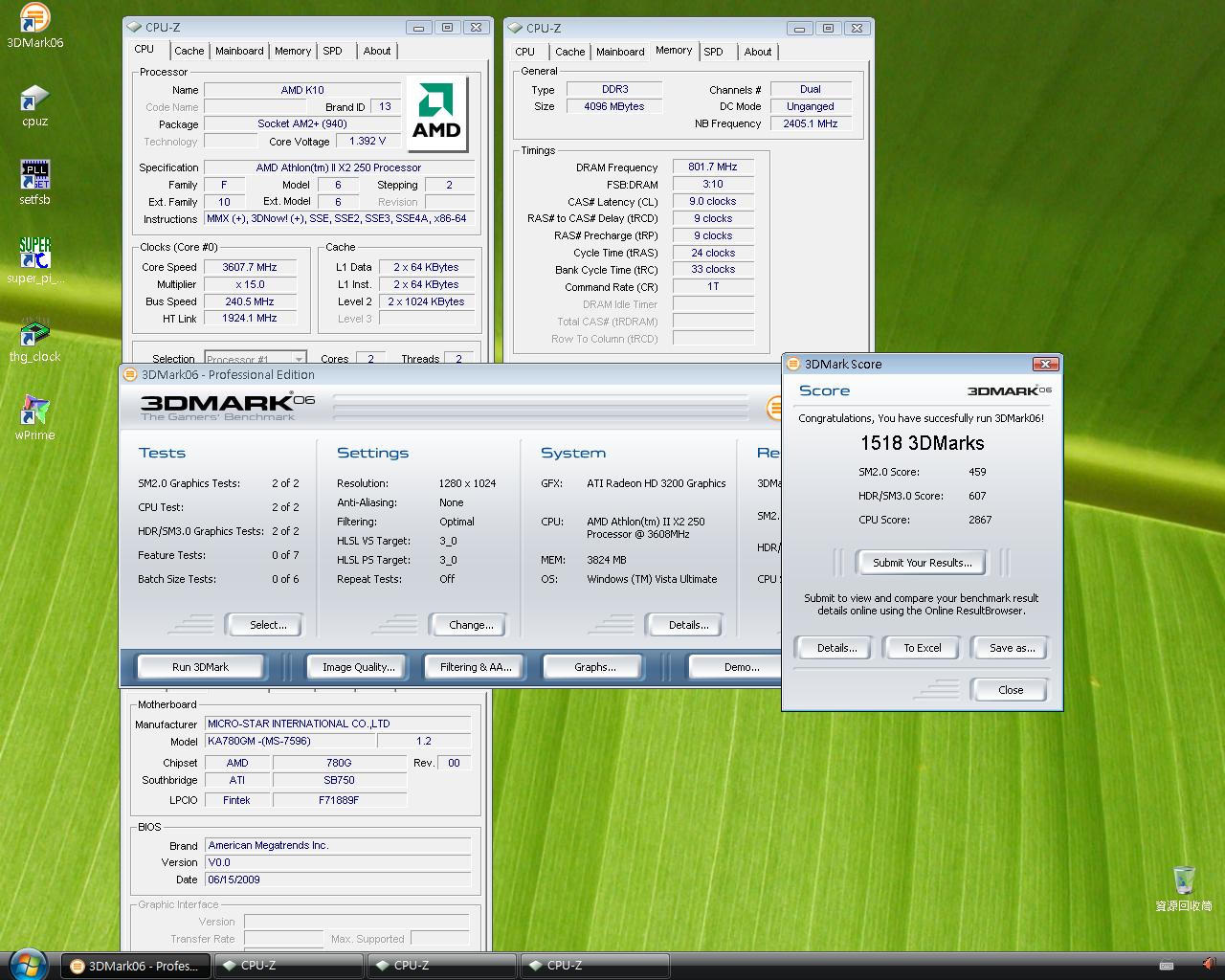Click Save as in score window
The width and height of the screenshot is (1225, 980).
coord(1012,648)
